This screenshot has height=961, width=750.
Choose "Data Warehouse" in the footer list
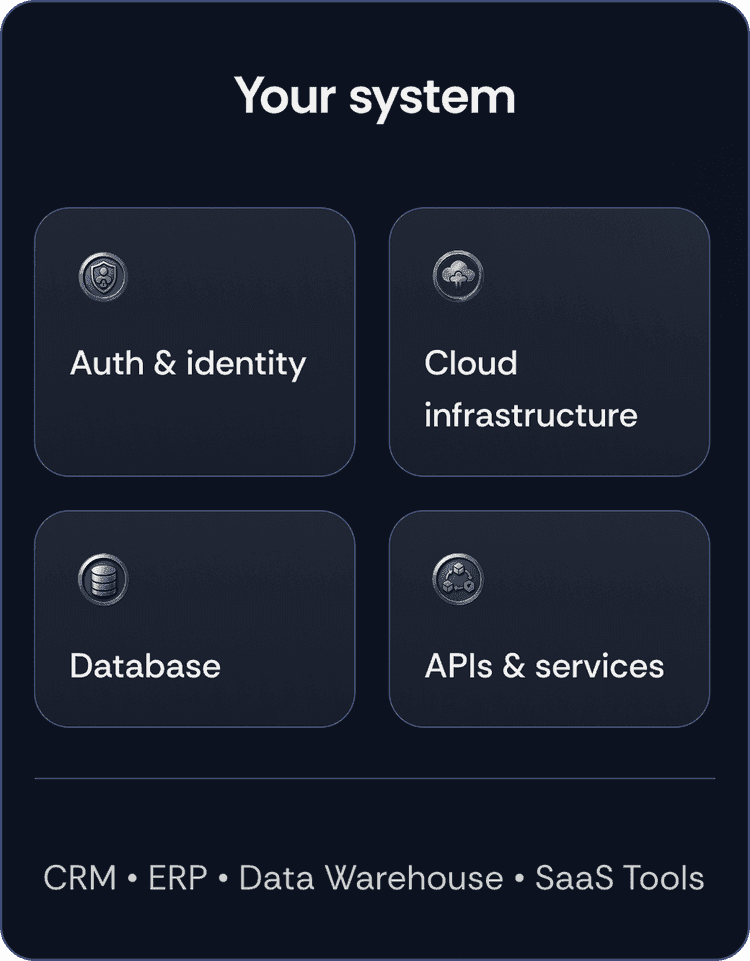click(x=371, y=879)
